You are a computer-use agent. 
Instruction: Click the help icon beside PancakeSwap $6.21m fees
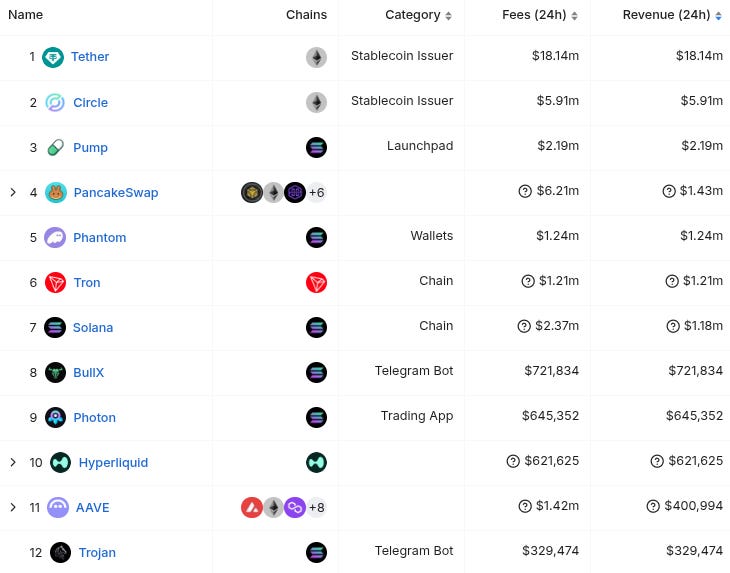(525, 191)
